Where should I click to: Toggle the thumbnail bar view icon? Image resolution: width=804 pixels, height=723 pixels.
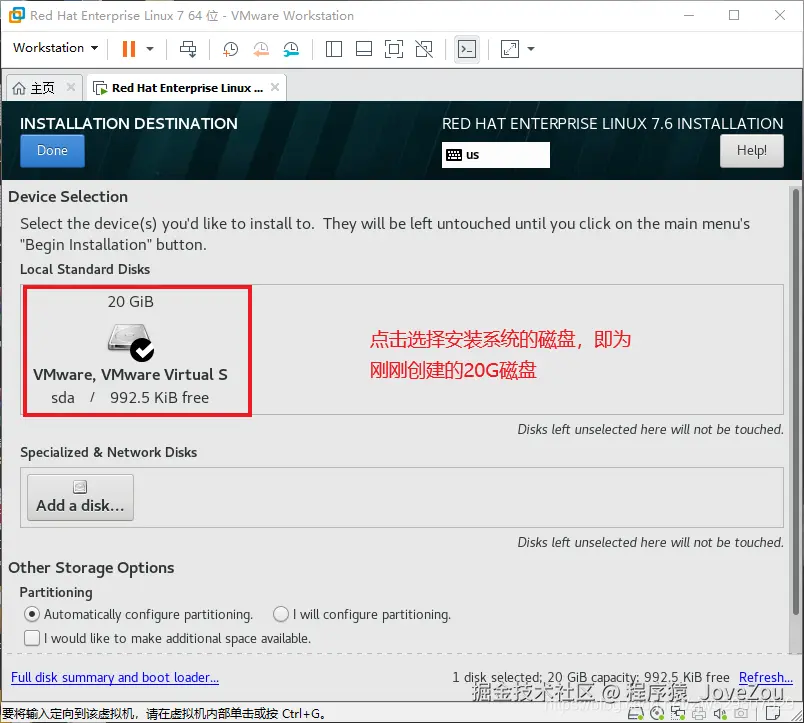(364, 49)
